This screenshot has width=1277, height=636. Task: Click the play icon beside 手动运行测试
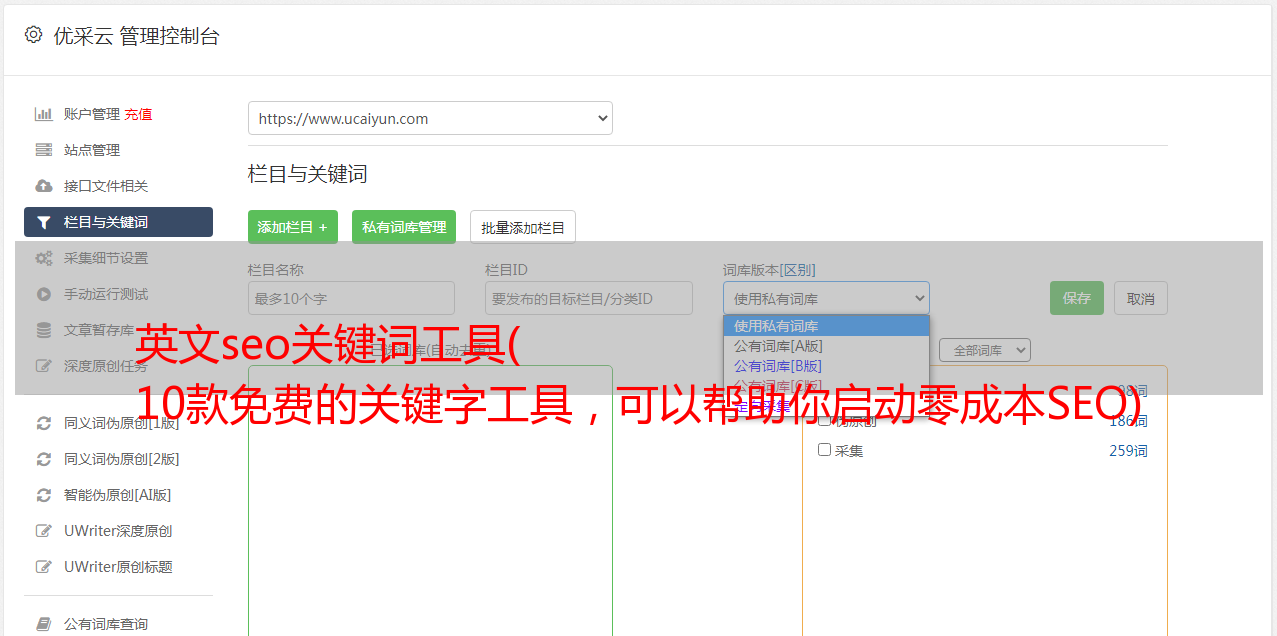coord(43,294)
